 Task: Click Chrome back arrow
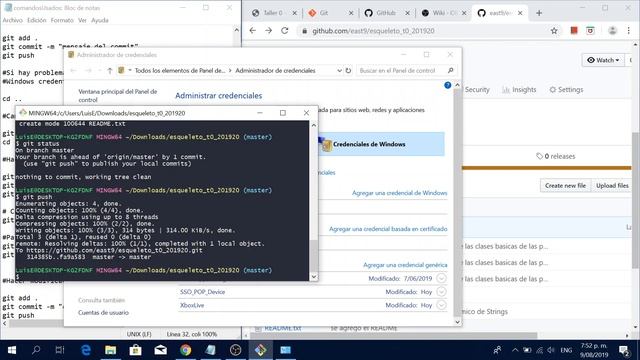(x=253, y=31)
